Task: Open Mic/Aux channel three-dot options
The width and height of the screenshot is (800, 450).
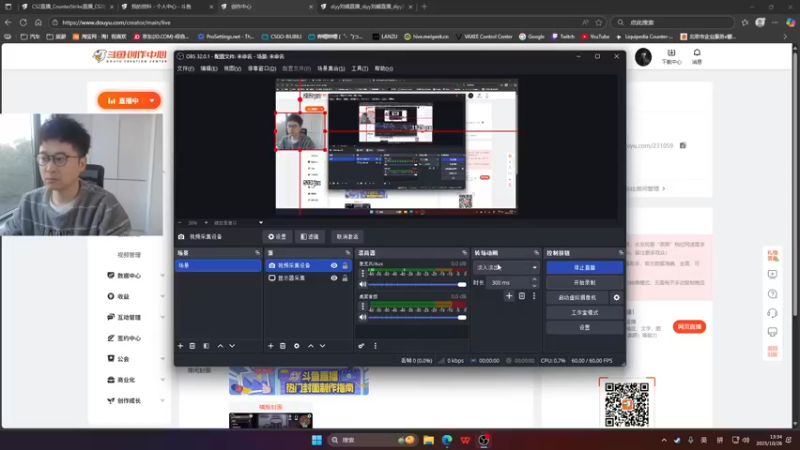Action: click(x=363, y=273)
